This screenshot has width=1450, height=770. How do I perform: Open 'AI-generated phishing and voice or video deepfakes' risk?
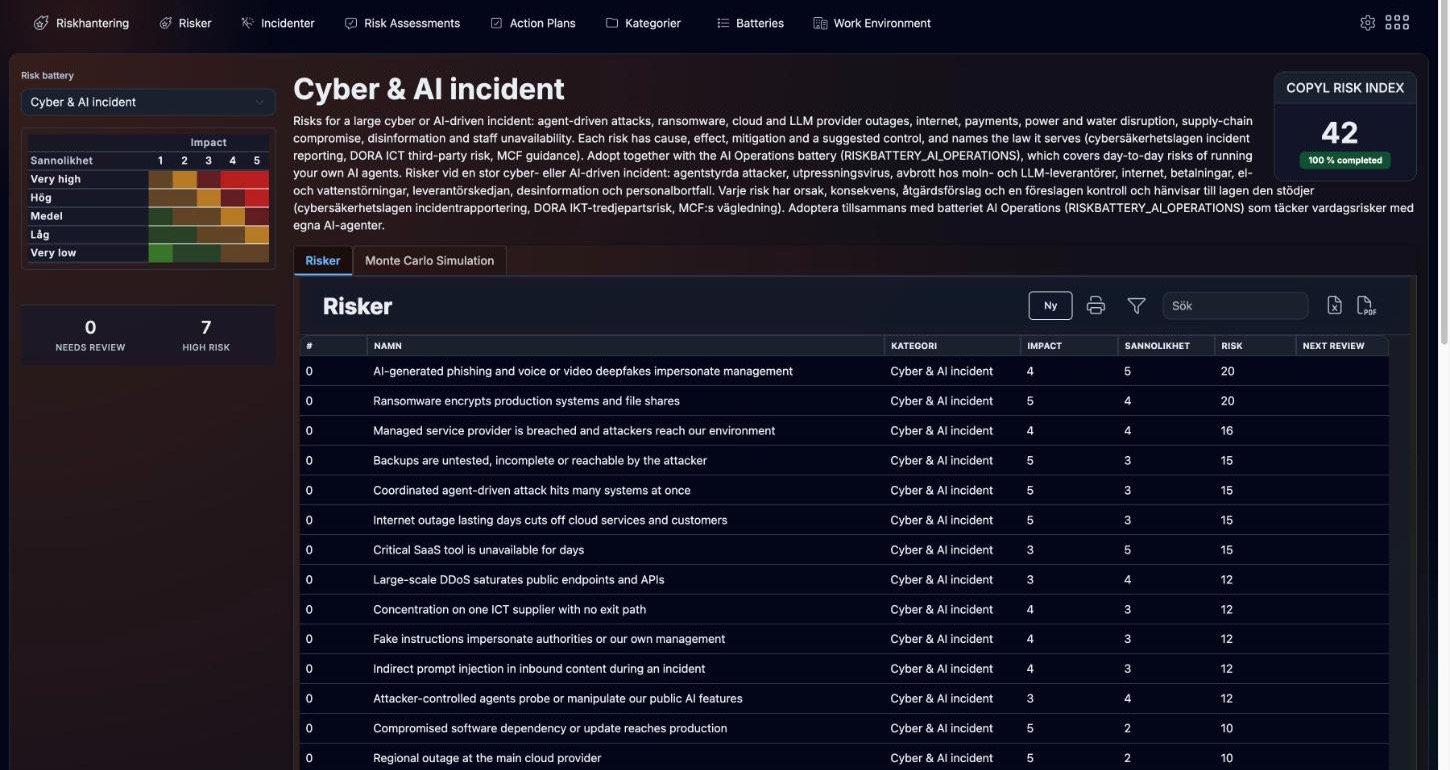844,371
